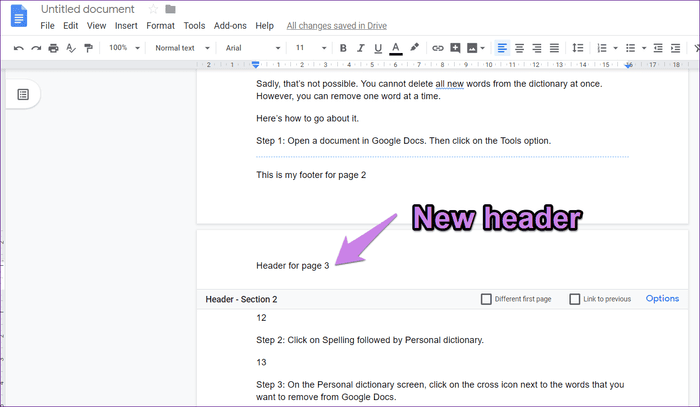
Task: Star the Untitled document
Action: (153, 9)
